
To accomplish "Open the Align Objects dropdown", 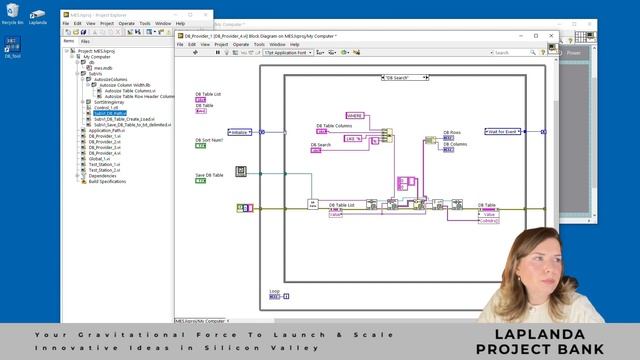I will 320,52.
